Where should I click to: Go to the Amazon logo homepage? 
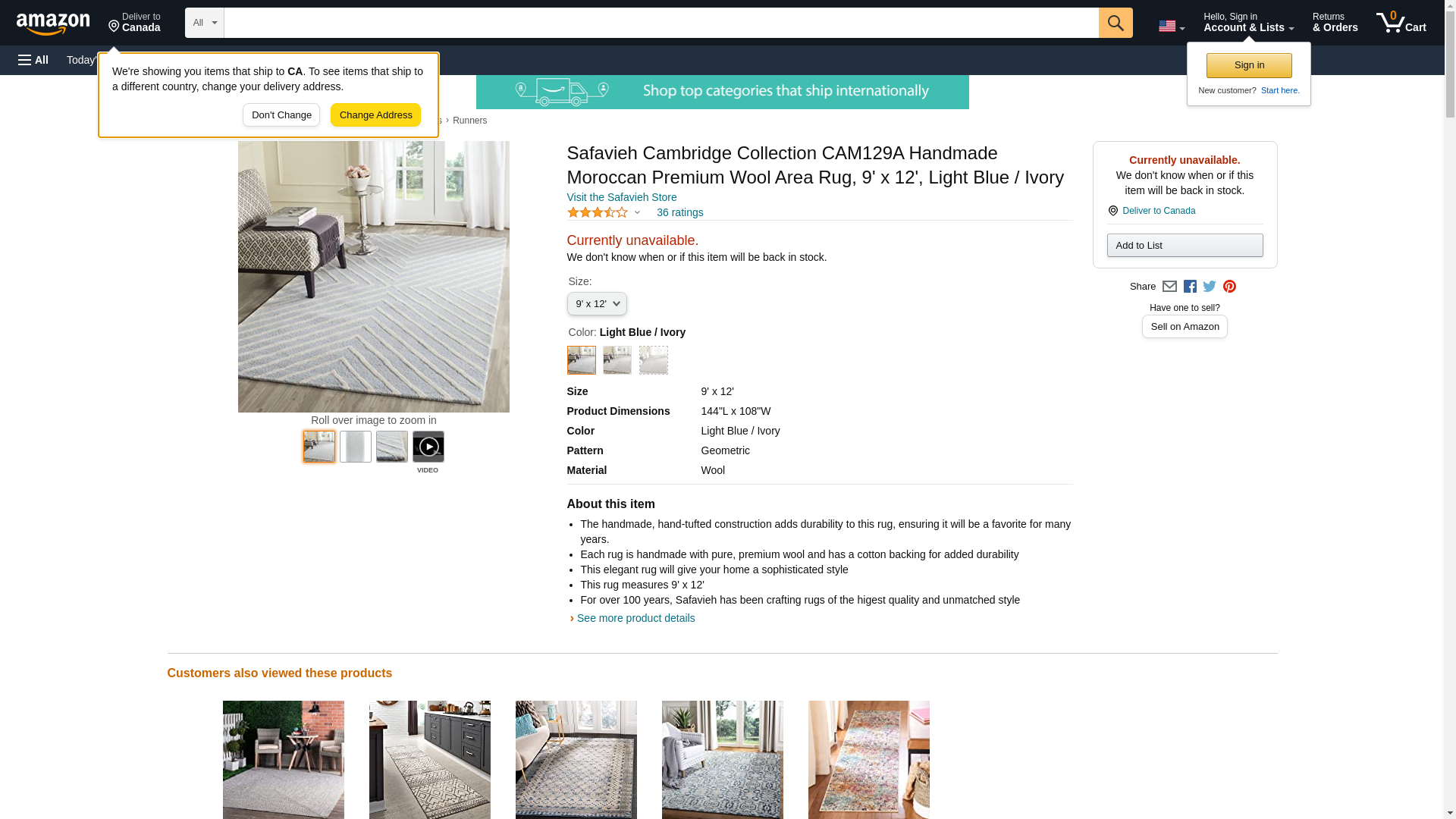click(53, 24)
